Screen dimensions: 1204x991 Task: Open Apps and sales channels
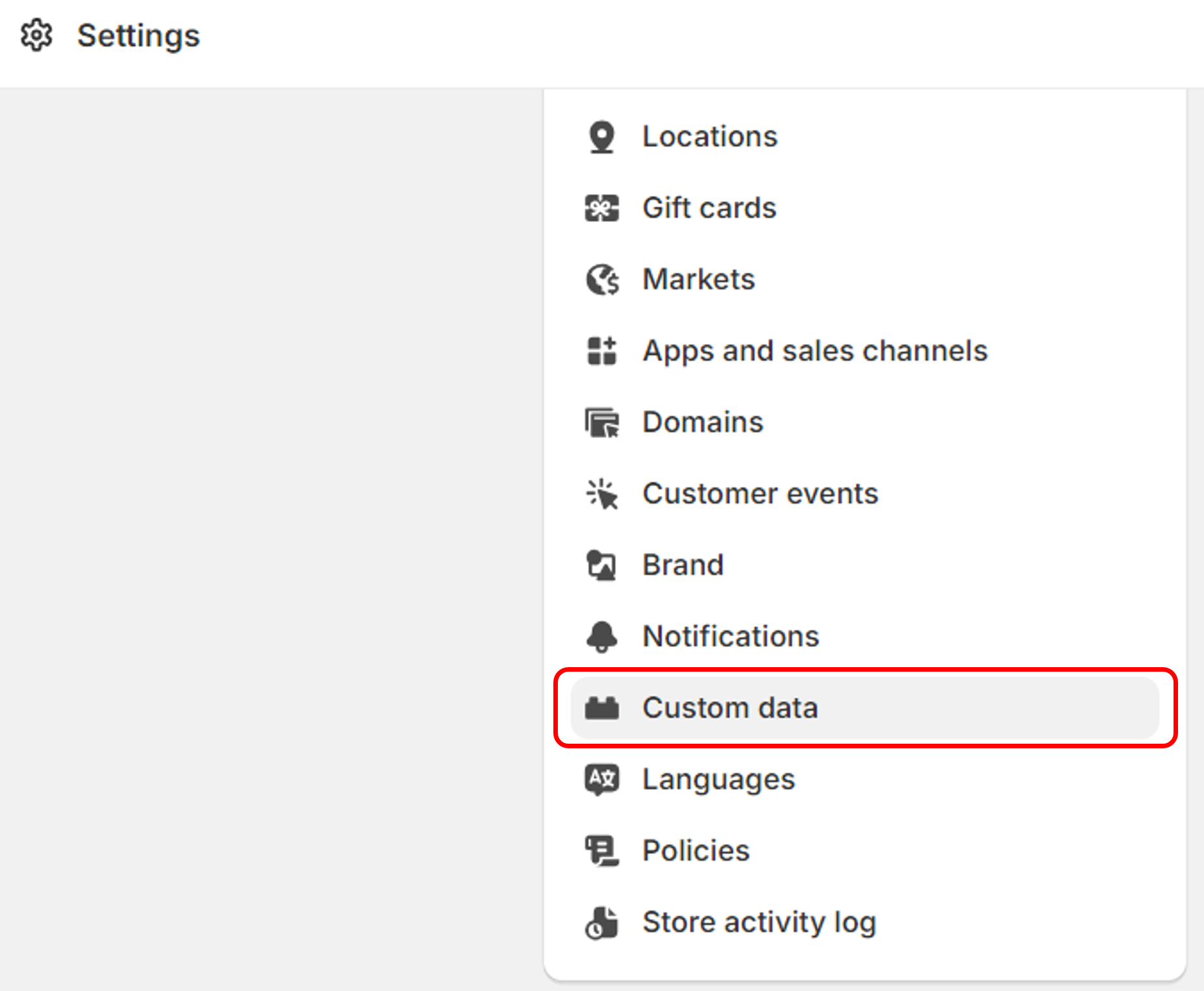click(x=865, y=351)
